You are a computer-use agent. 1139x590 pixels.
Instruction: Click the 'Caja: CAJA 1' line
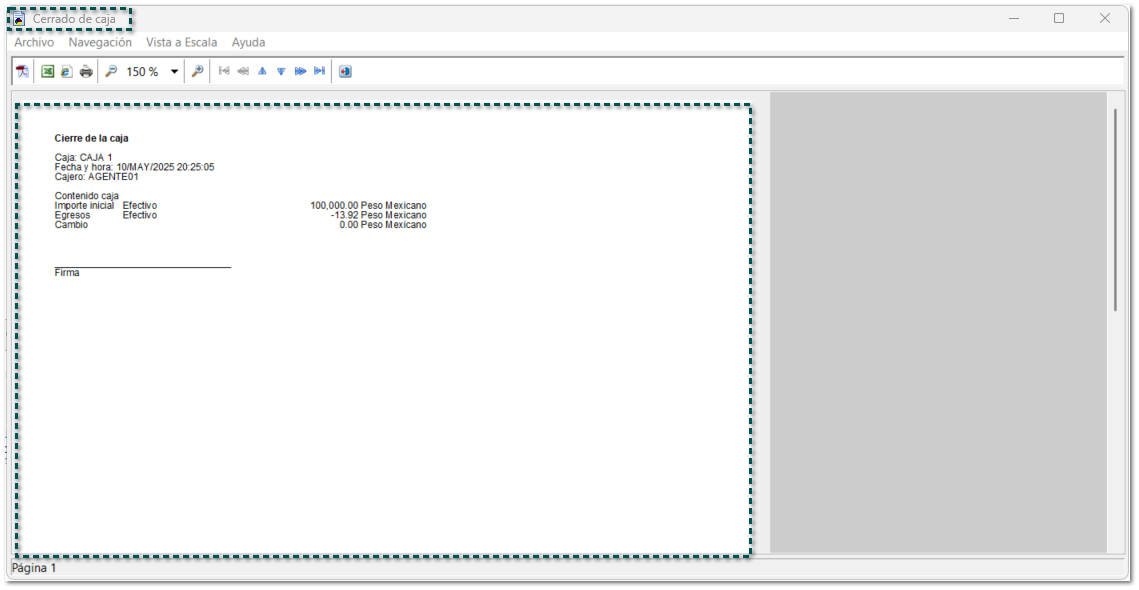click(84, 158)
